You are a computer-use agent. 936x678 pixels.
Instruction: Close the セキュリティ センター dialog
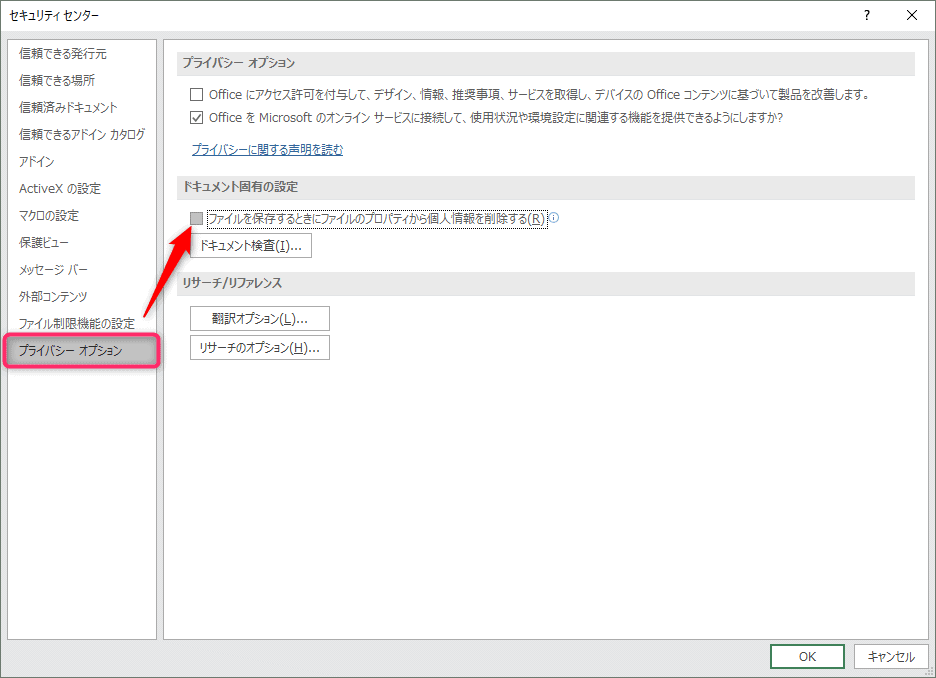pos(912,16)
